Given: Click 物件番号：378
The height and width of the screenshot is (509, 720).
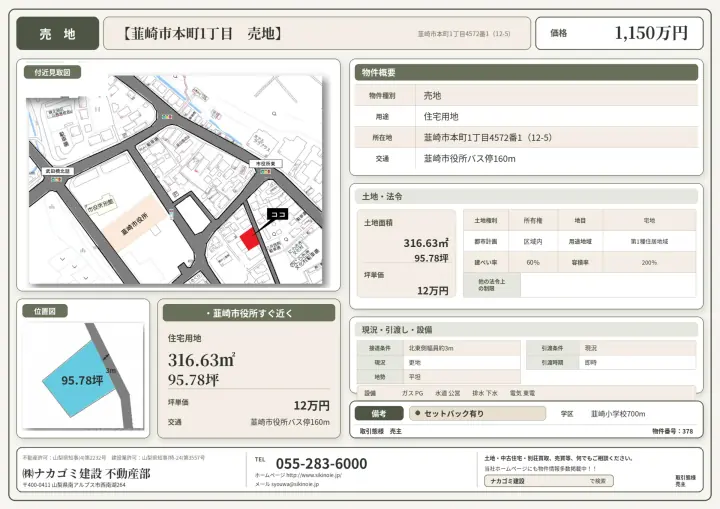Looking at the screenshot, I should (673, 431).
